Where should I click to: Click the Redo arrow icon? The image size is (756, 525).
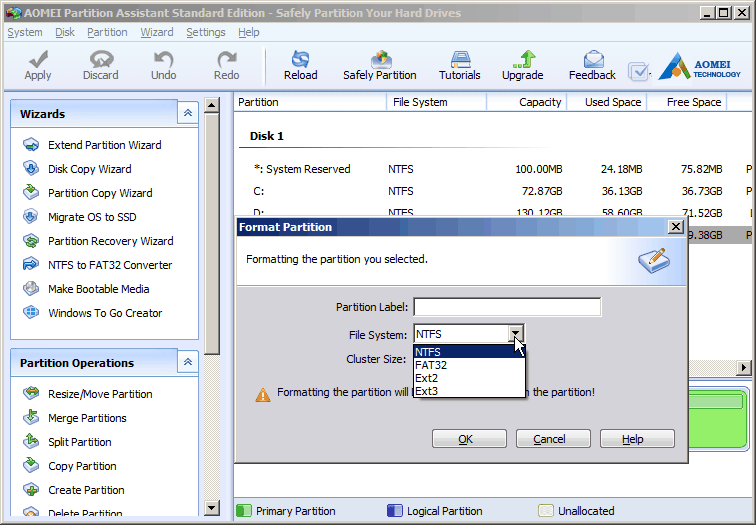[x=227, y=59]
